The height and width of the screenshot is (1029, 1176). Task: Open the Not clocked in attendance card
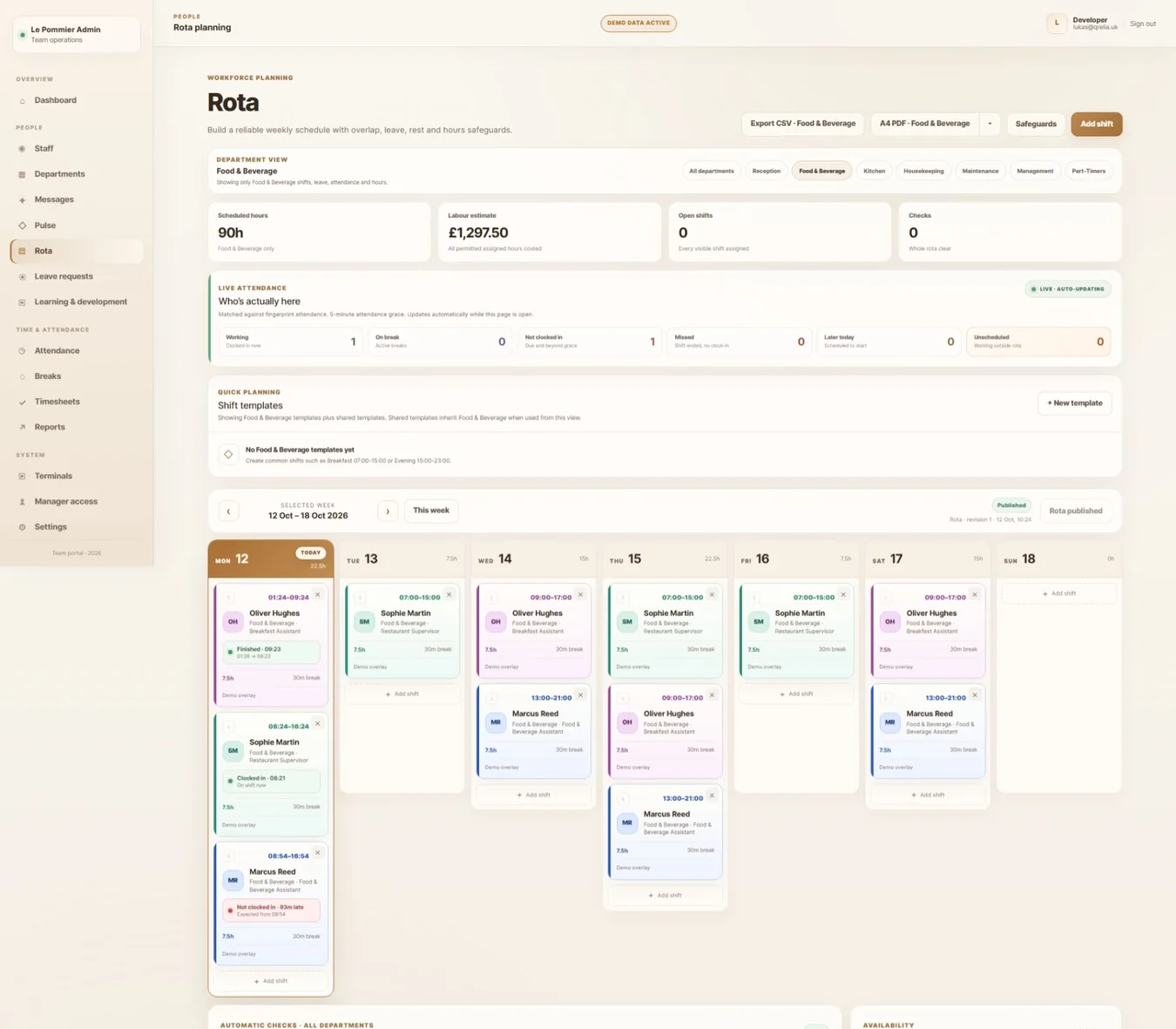[589, 342]
